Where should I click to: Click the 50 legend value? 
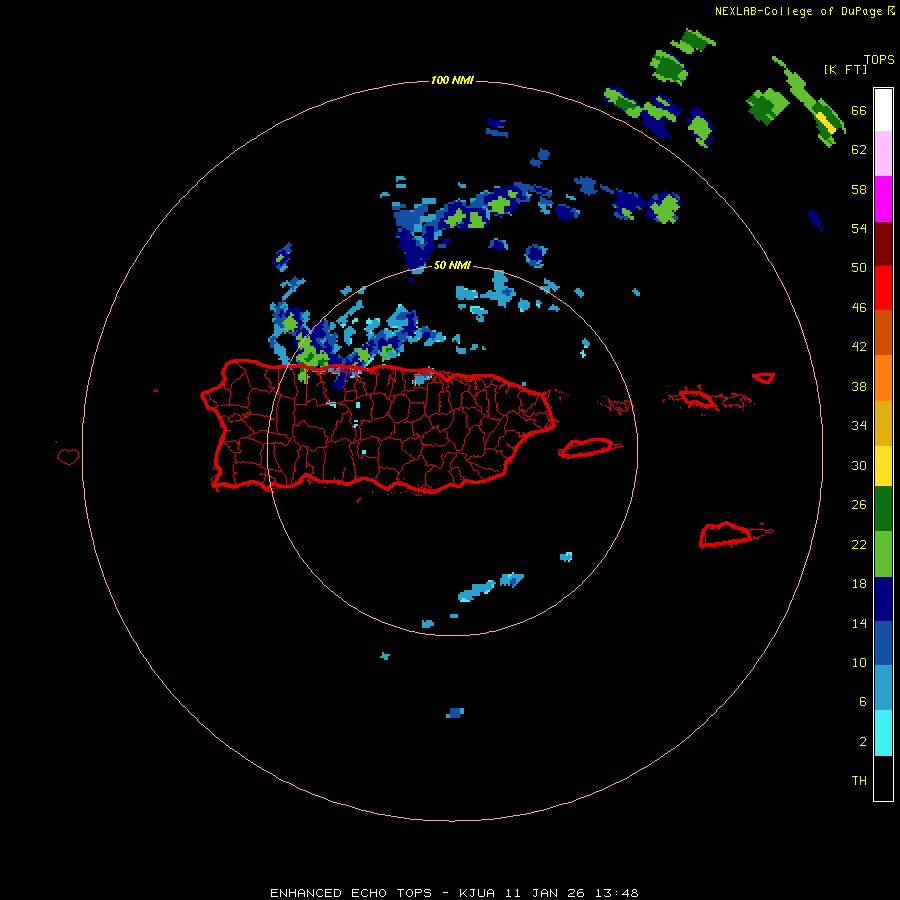click(859, 267)
